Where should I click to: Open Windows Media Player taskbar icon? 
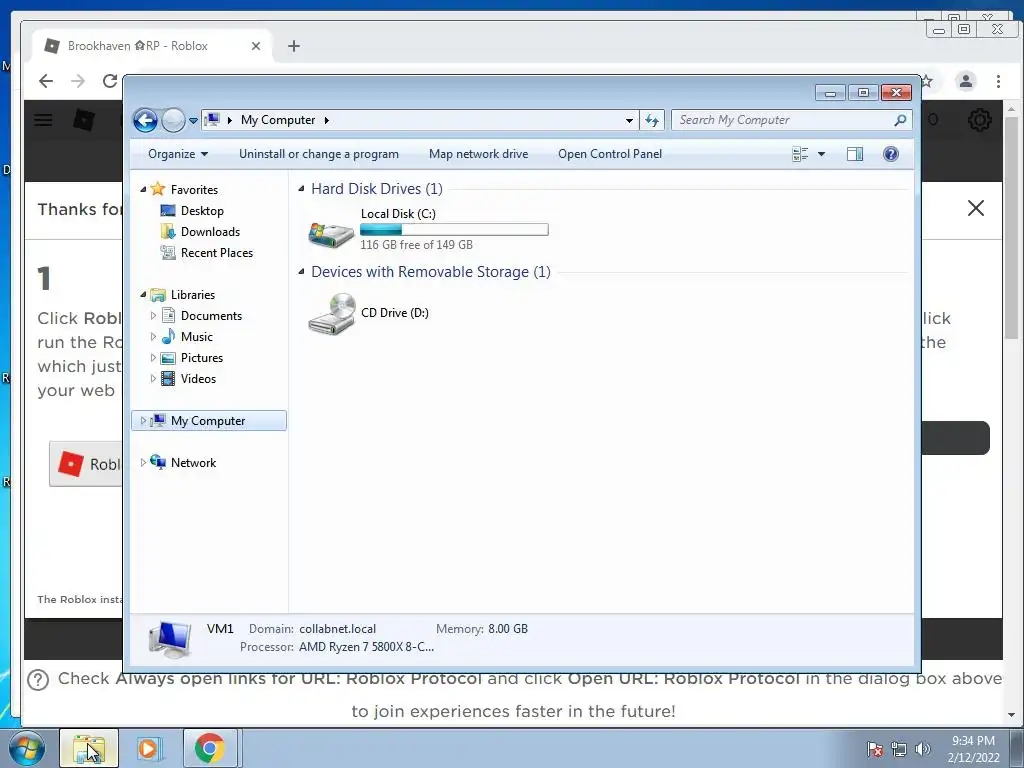pyautogui.click(x=149, y=748)
